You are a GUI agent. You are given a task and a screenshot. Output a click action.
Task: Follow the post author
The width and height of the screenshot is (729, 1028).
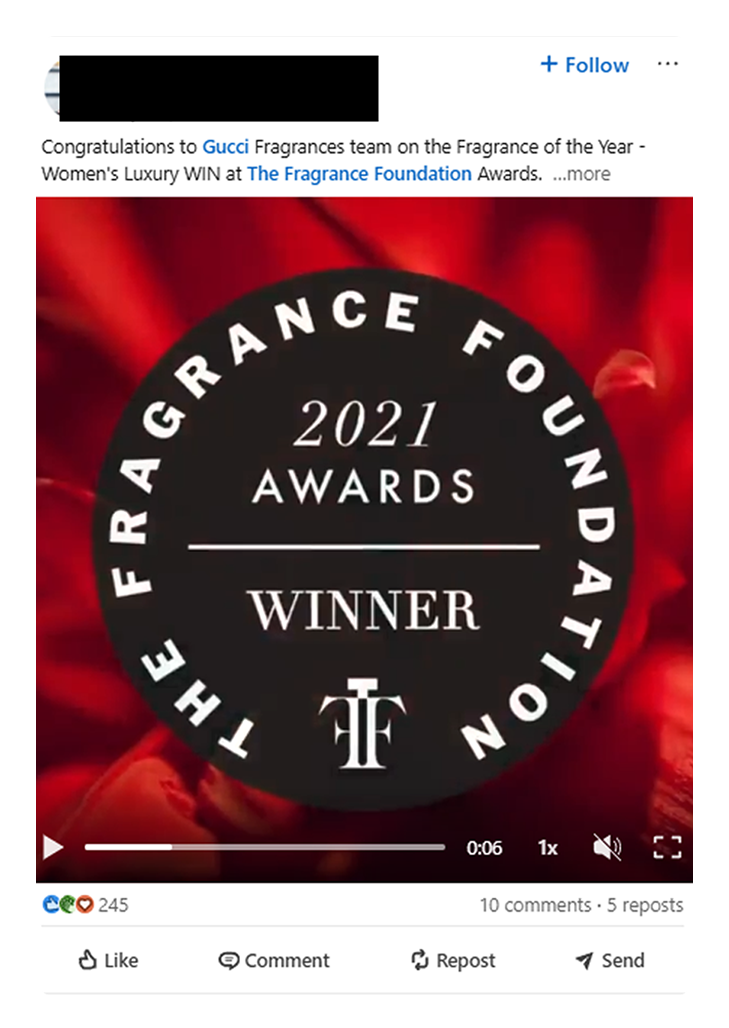point(584,64)
